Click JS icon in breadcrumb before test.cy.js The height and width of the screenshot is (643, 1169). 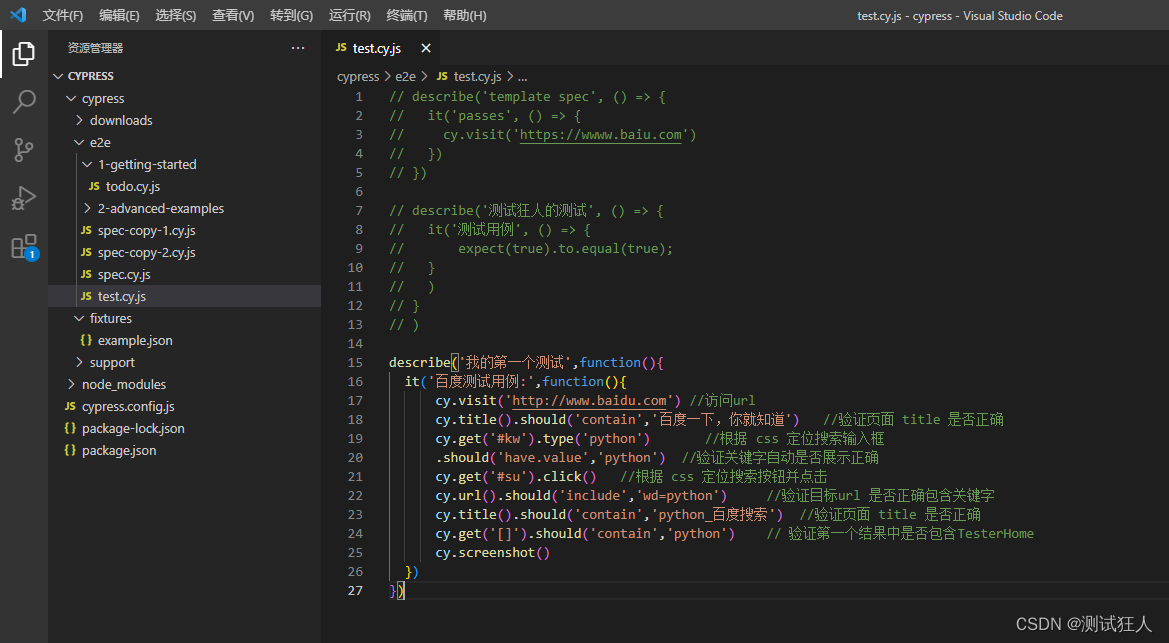[442, 76]
